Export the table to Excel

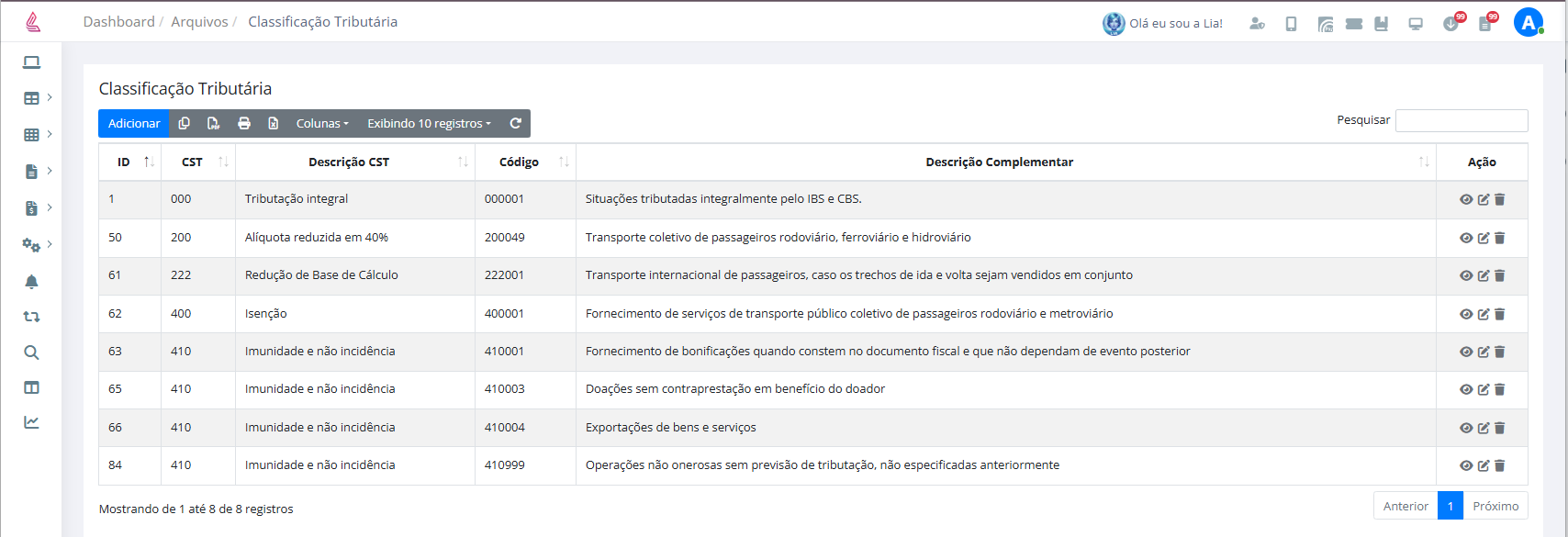point(273,123)
